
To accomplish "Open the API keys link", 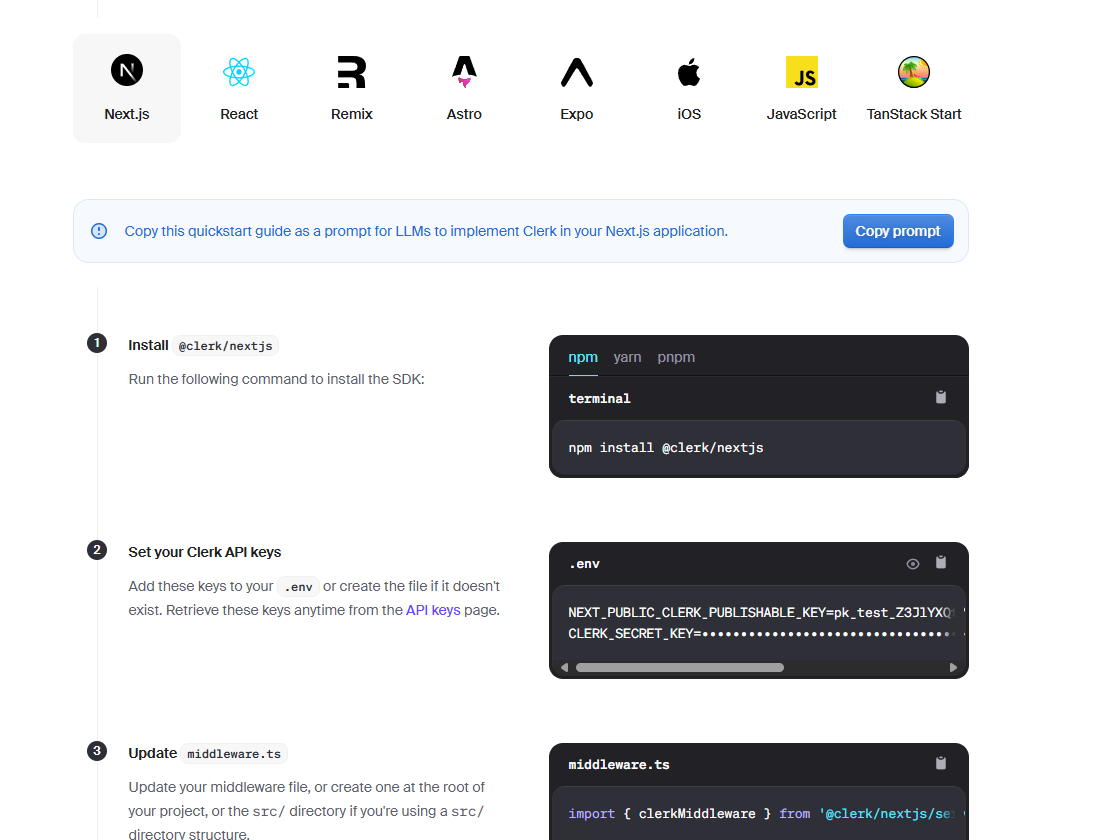I will pos(433,610).
